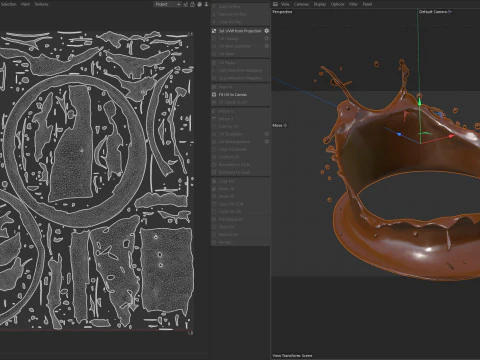
Task: Click the icon directly right of the Project dropdown
Action: [186, 4]
